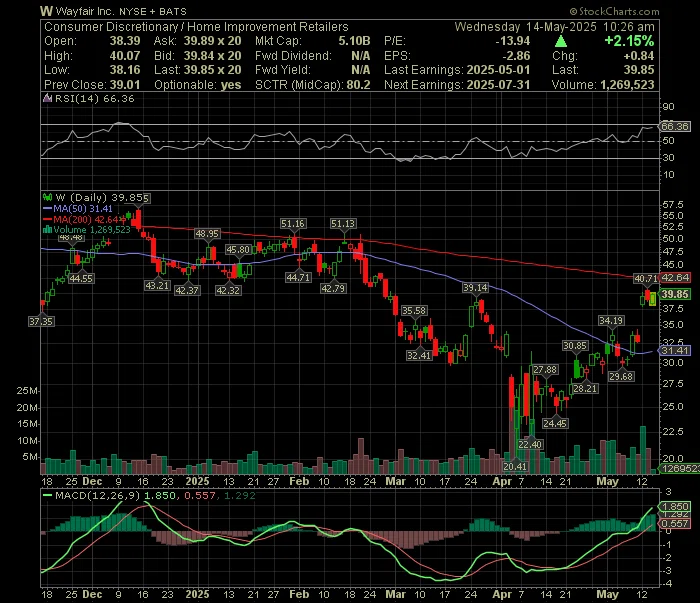This screenshot has height=603, width=700.
Task: Click the 22.40 low price label
Action: click(530, 445)
